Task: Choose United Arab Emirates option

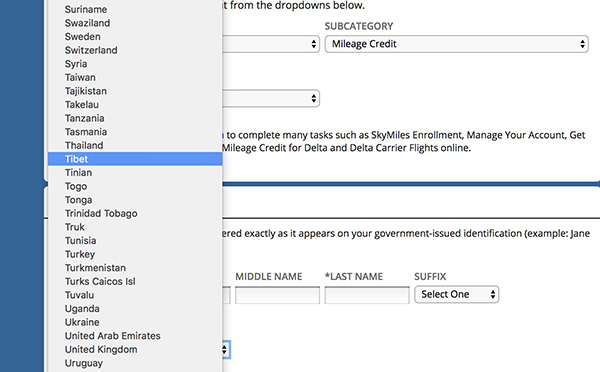Action: 135,336
